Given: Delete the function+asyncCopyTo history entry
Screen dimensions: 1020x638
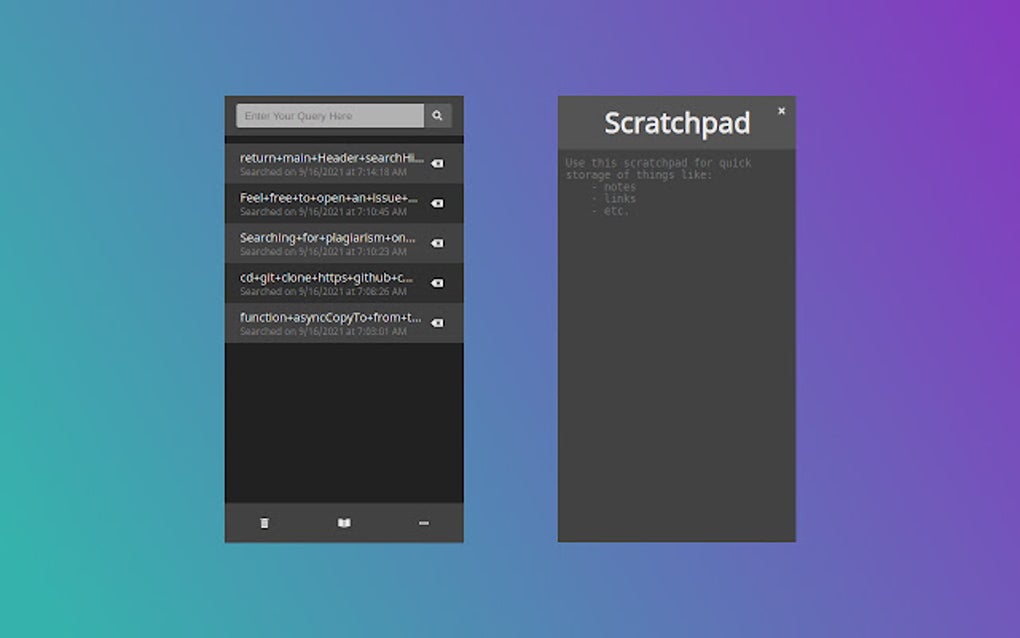Looking at the screenshot, I should (x=437, y=322).
